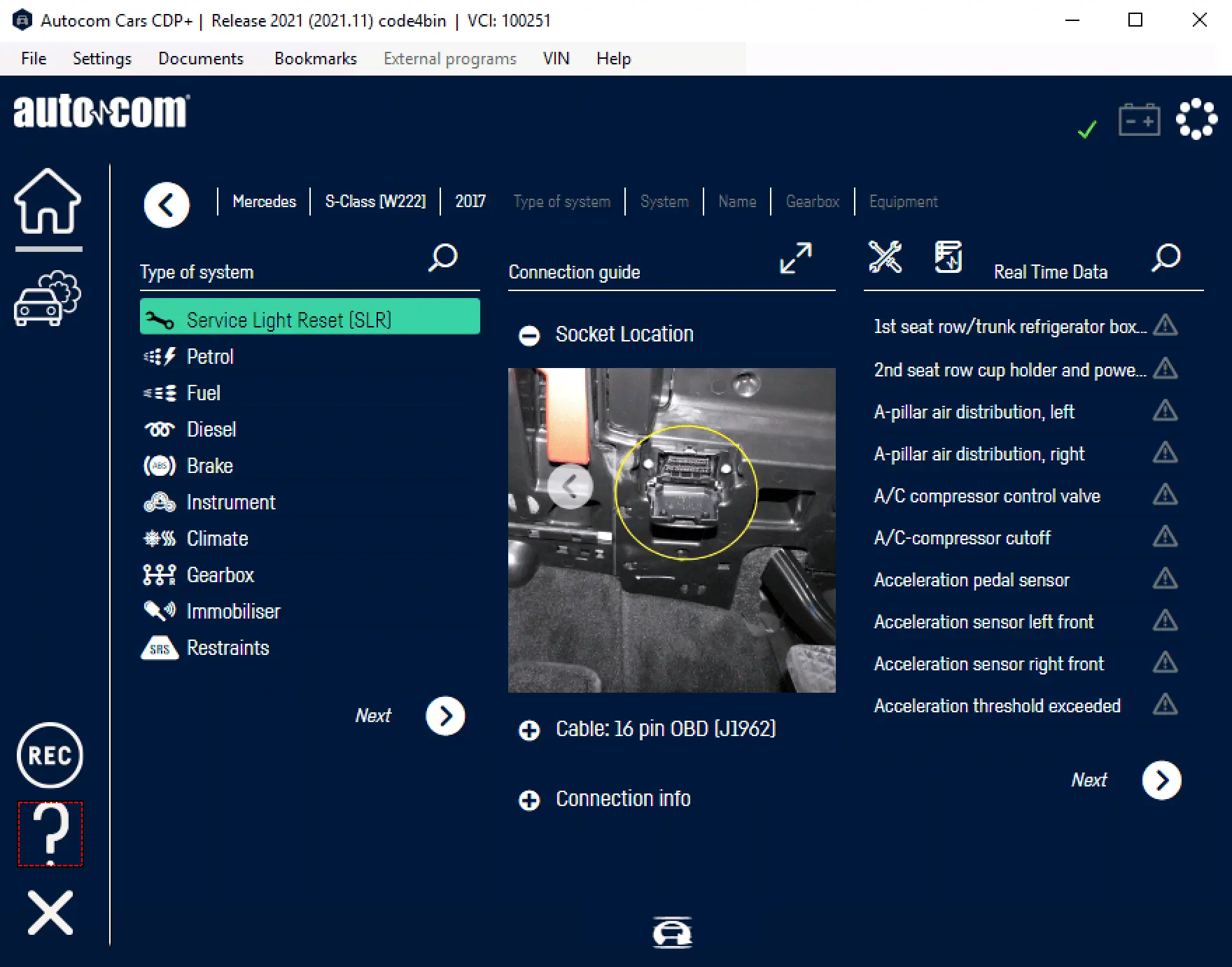Click the 2017 year breadcrumb
Screen dimensions: 1232x967
click(x=470, y=202)
